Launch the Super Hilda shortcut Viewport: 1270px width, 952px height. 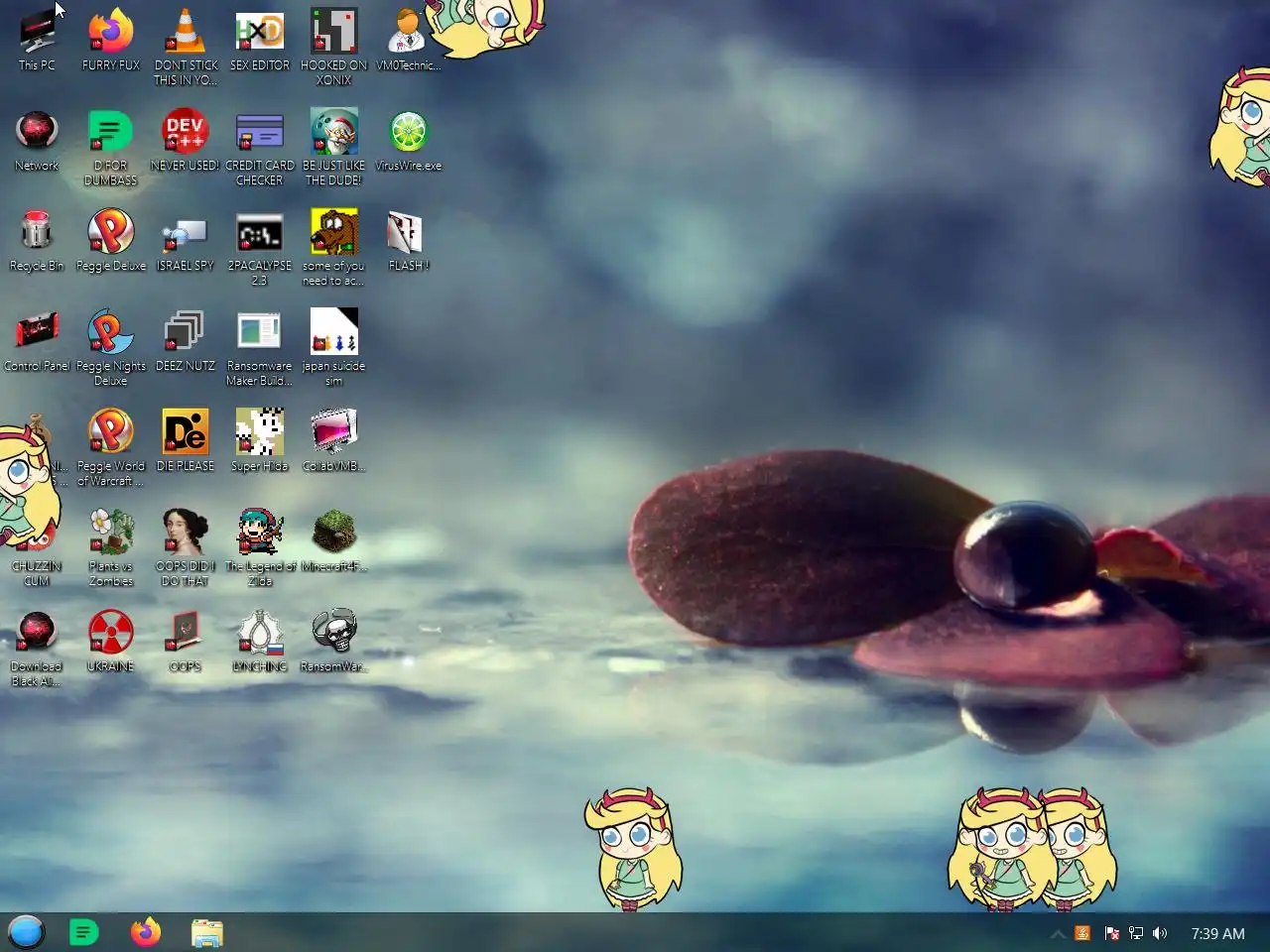[260, 441]
